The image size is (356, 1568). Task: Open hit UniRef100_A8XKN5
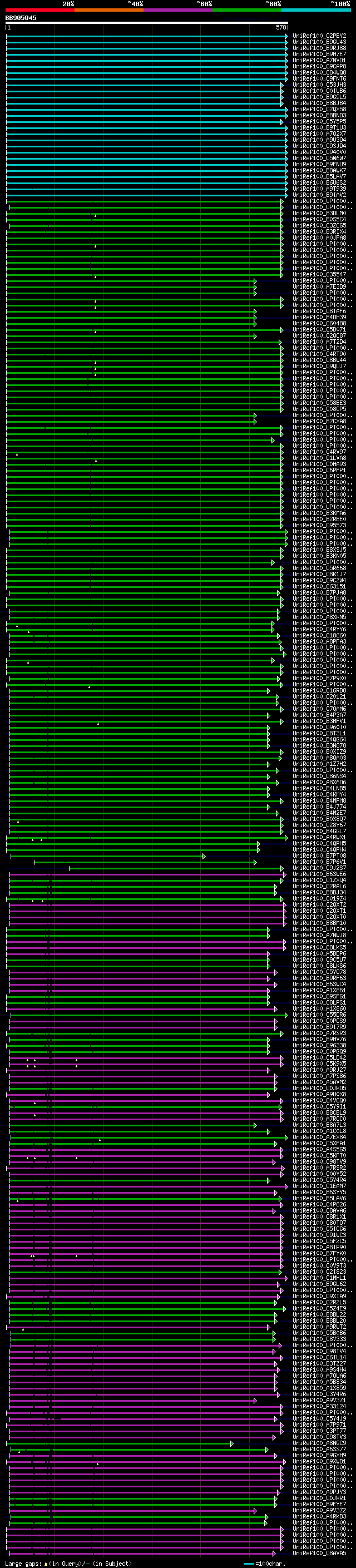click(319, 617)
